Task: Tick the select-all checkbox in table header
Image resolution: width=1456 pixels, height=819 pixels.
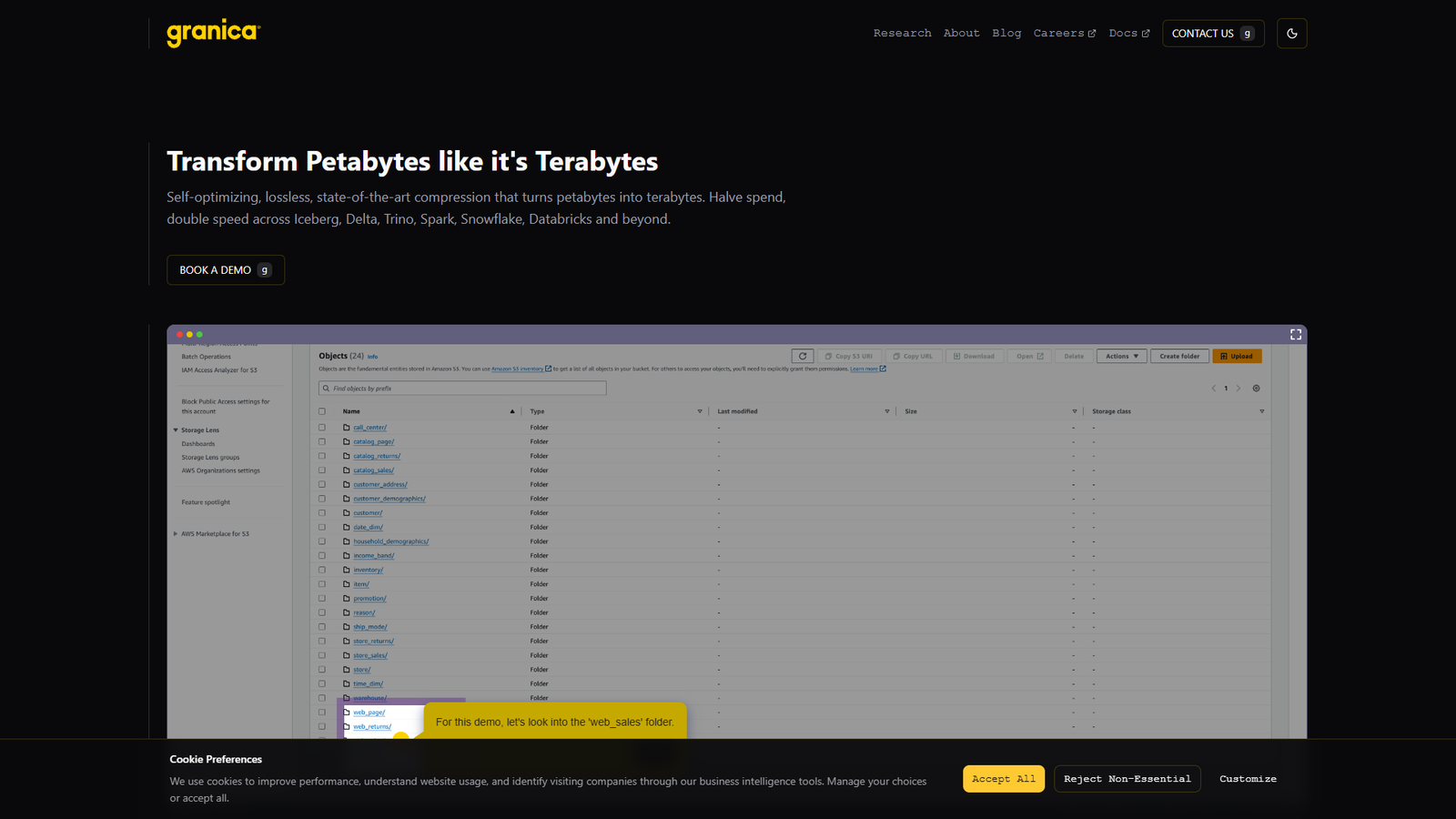Action: point(322,411)
